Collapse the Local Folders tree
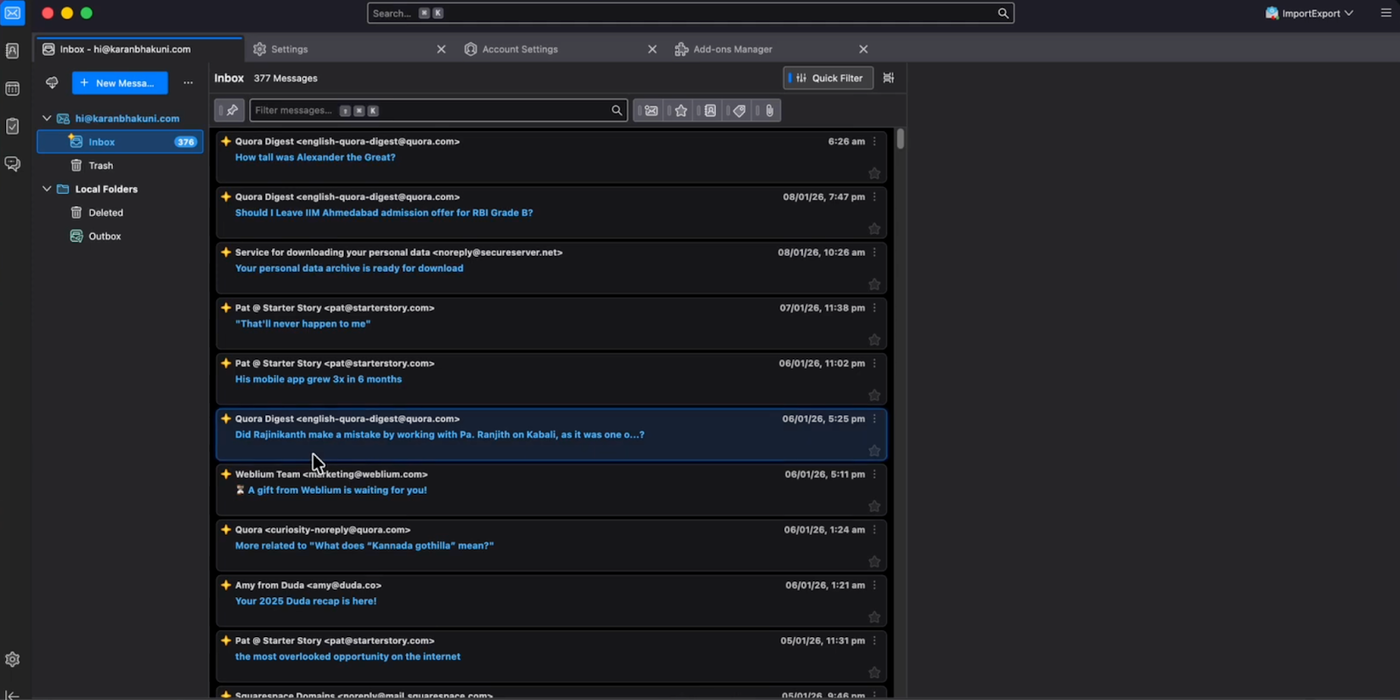The height and width of the screenshot is (700, 1400). (x=46, y=189)
